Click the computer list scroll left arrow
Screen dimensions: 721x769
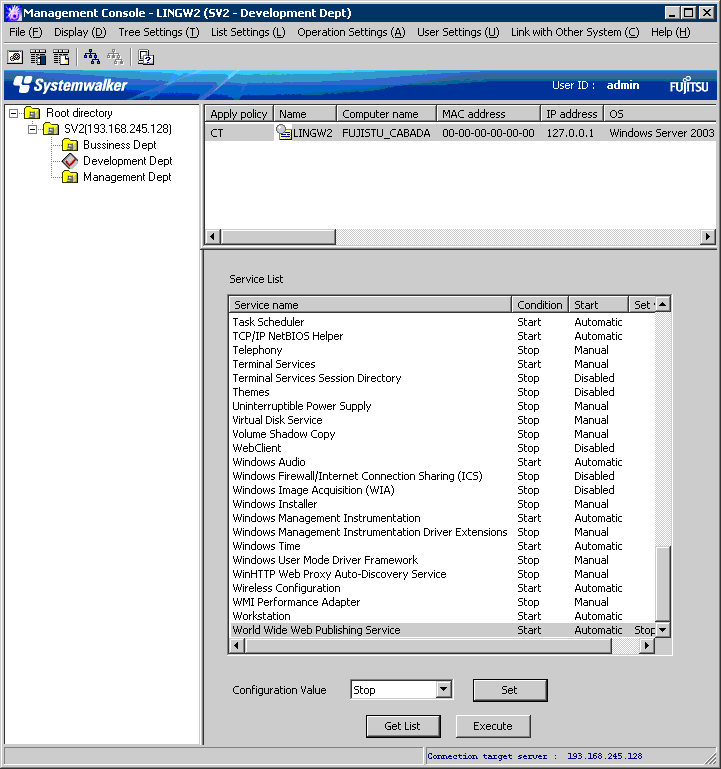213,236
